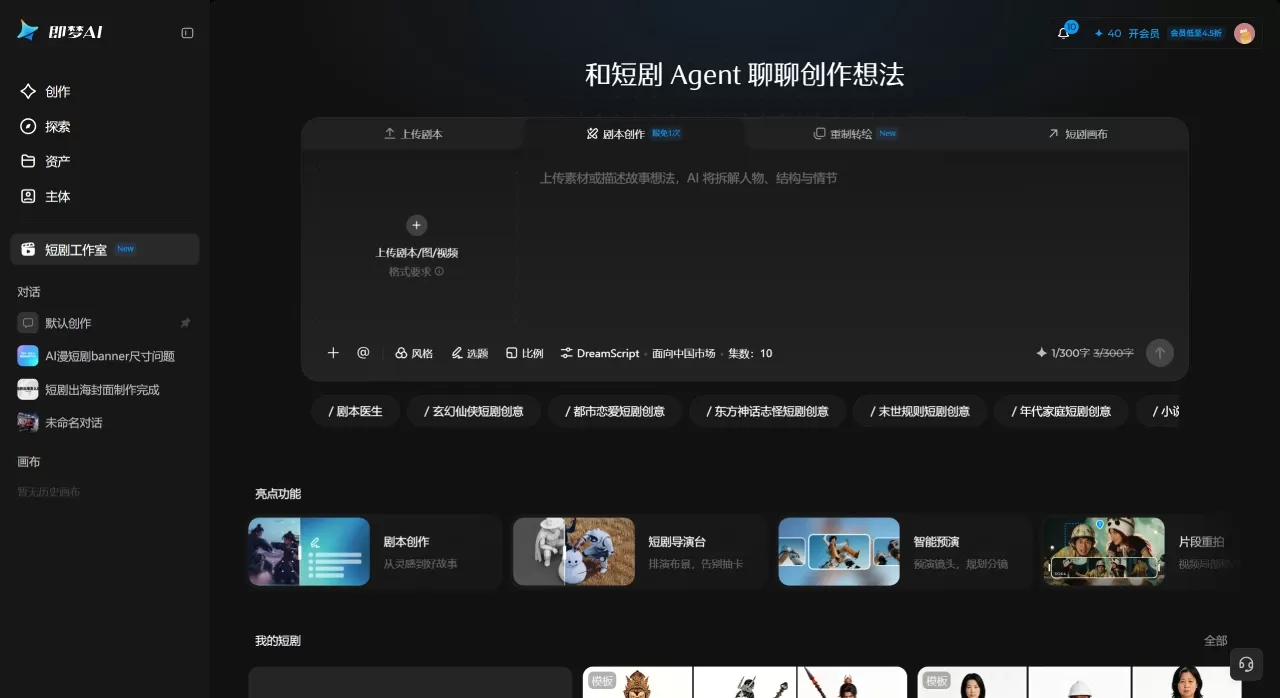Select the / 玄幻仙侠短剧创意 prompt chip

pyautogui.click(x=473, y=411)
